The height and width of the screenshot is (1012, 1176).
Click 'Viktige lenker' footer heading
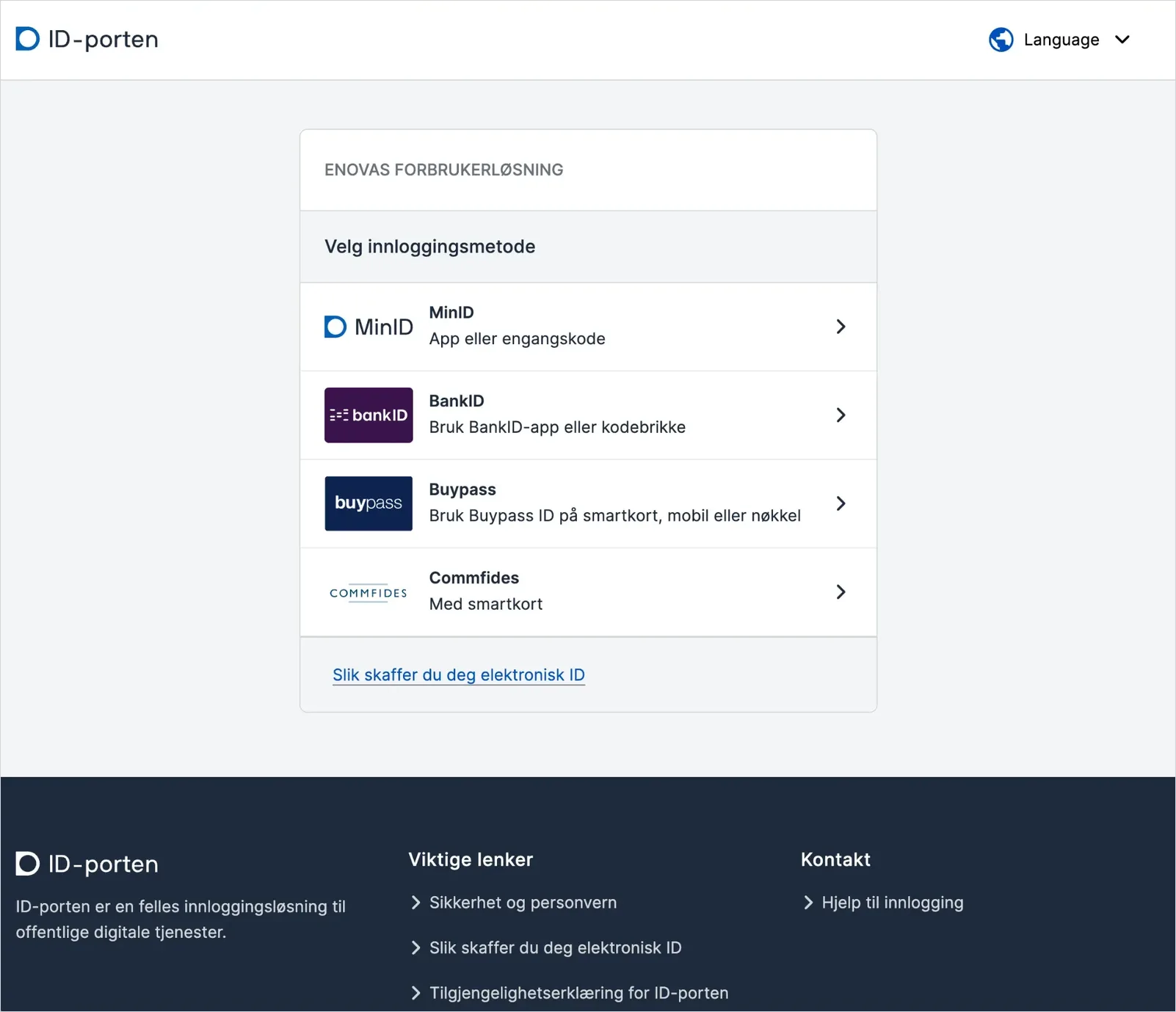471,859
